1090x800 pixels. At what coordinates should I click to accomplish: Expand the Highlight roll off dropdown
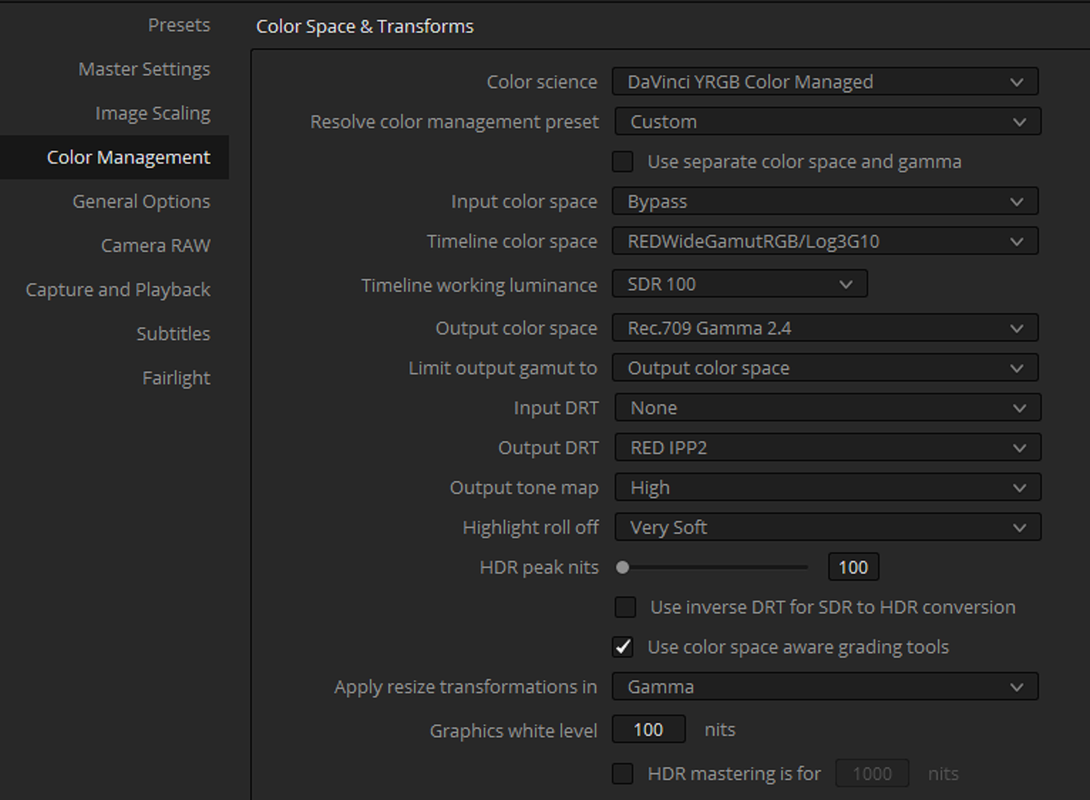pos(828,528)
